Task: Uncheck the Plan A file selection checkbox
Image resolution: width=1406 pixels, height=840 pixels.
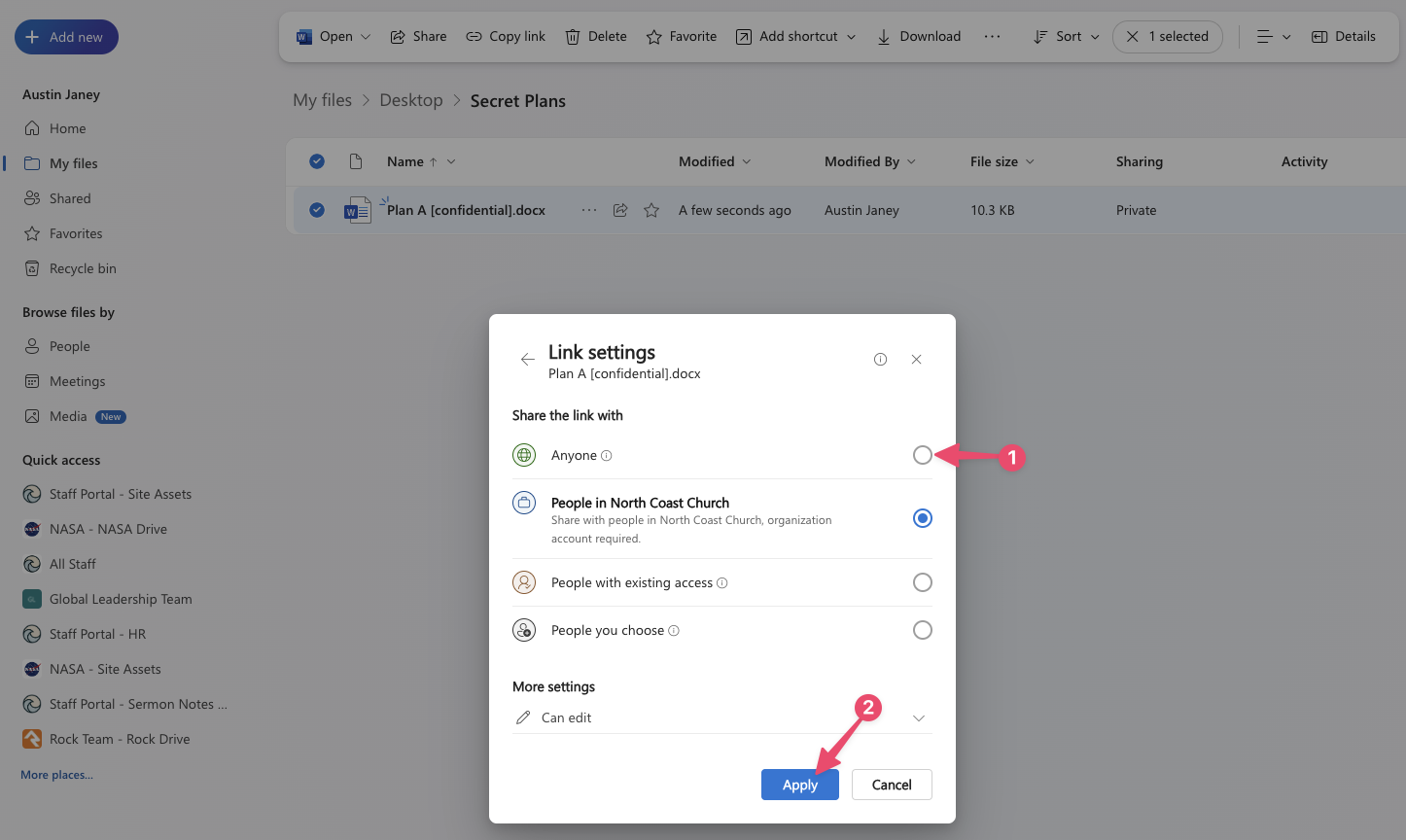Action: (x=317, y=210)
